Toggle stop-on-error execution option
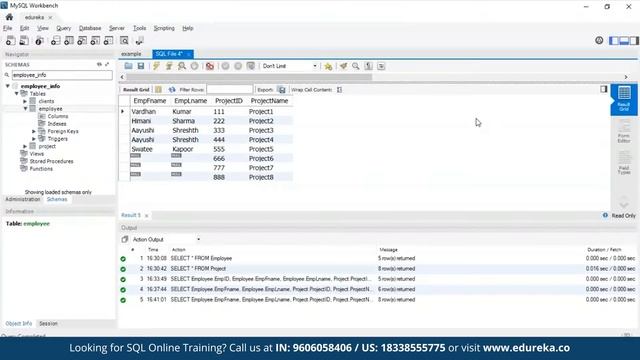This screenshot has height=360, width=640. [x=210, y=66]
